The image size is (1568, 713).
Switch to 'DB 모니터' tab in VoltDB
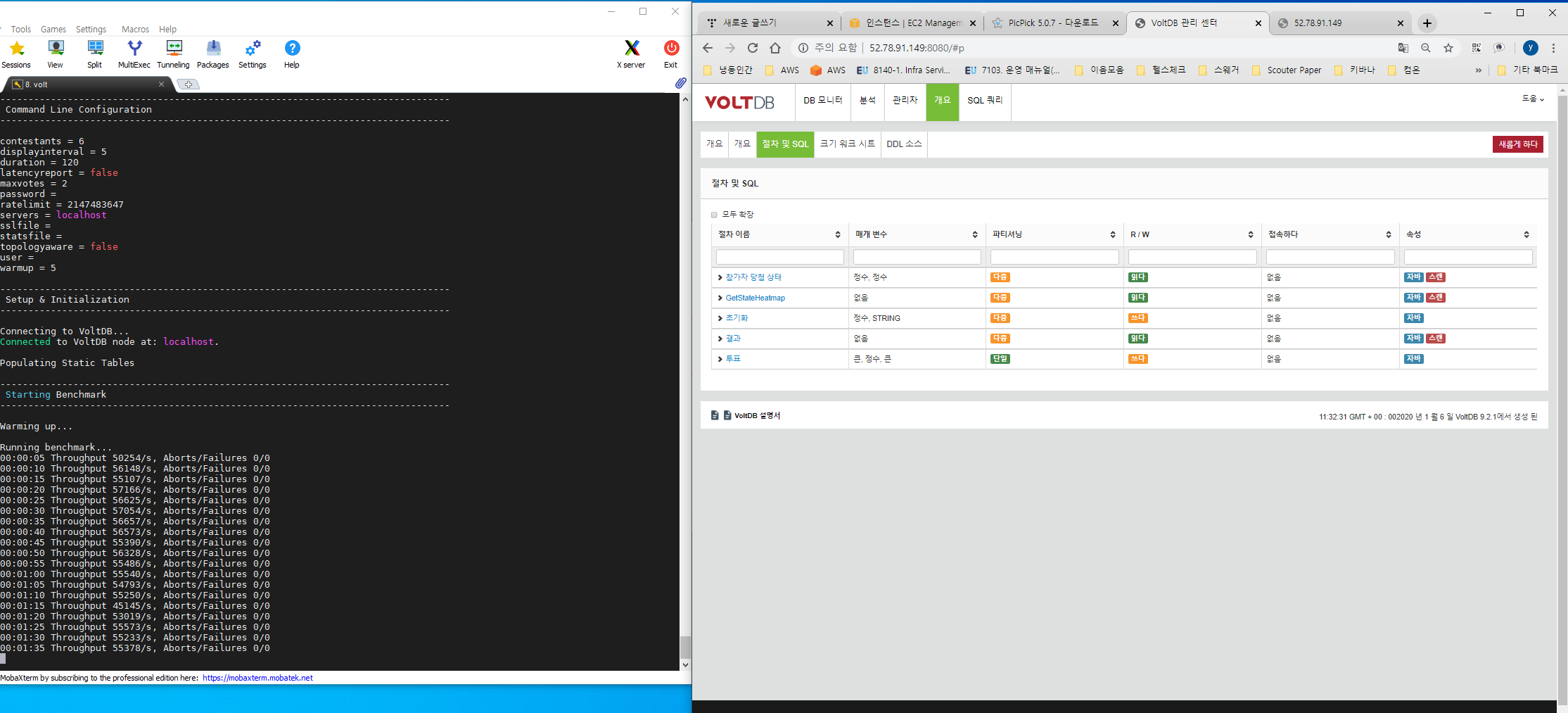point(823,101)
